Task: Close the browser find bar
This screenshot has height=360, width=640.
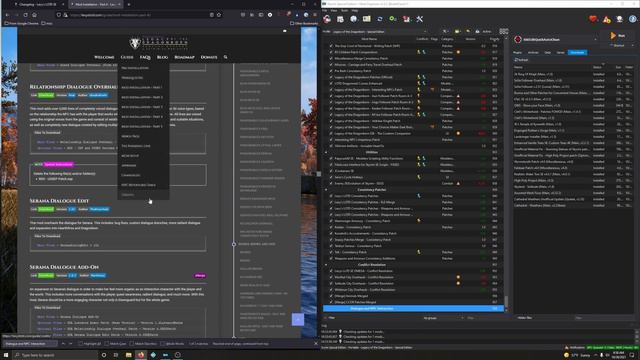Action: tap(316, 344)
